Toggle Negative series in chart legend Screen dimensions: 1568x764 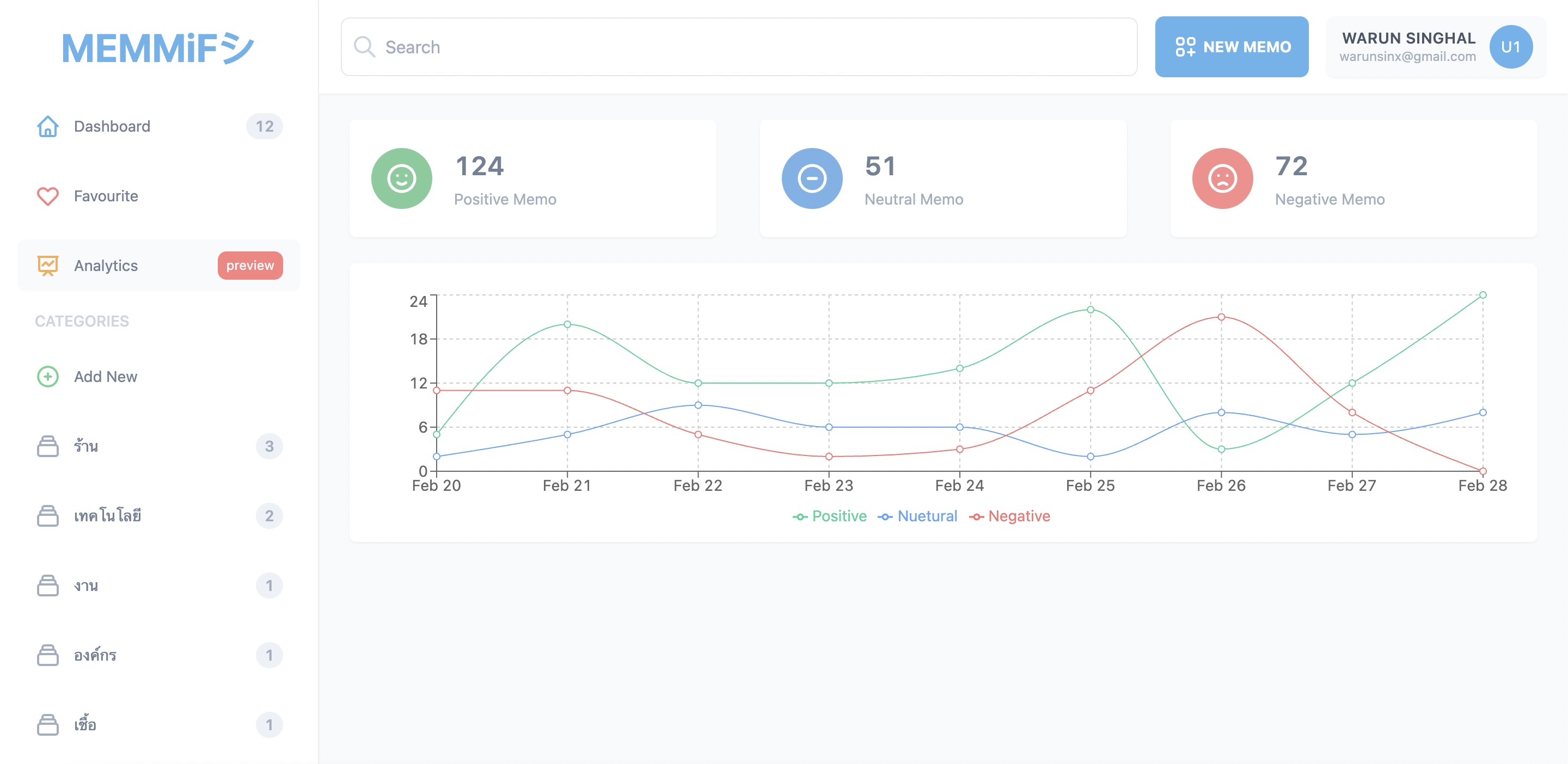click(x=1010, y=516)
